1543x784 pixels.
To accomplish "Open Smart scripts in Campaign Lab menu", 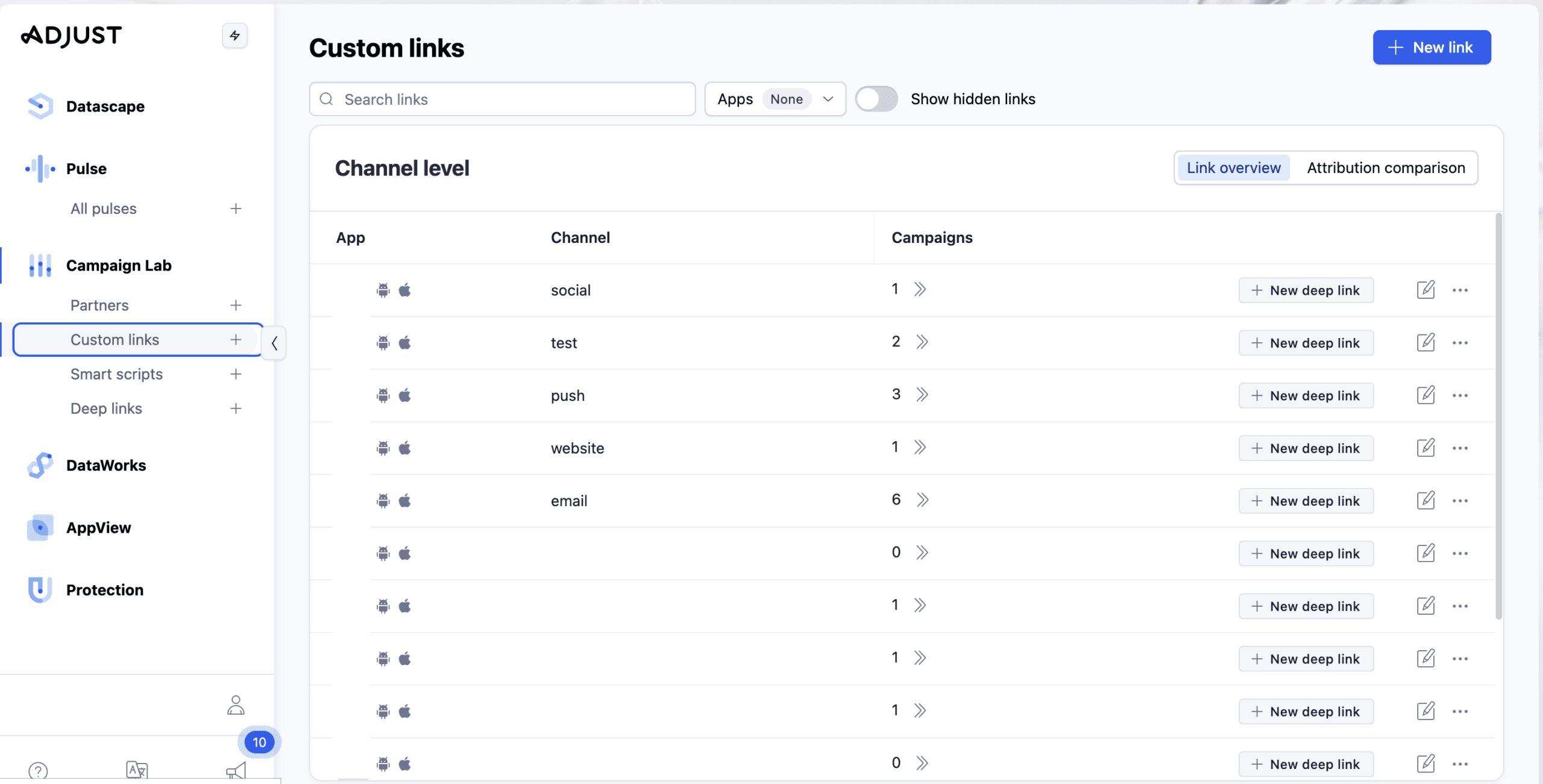I will click(116, 374).
